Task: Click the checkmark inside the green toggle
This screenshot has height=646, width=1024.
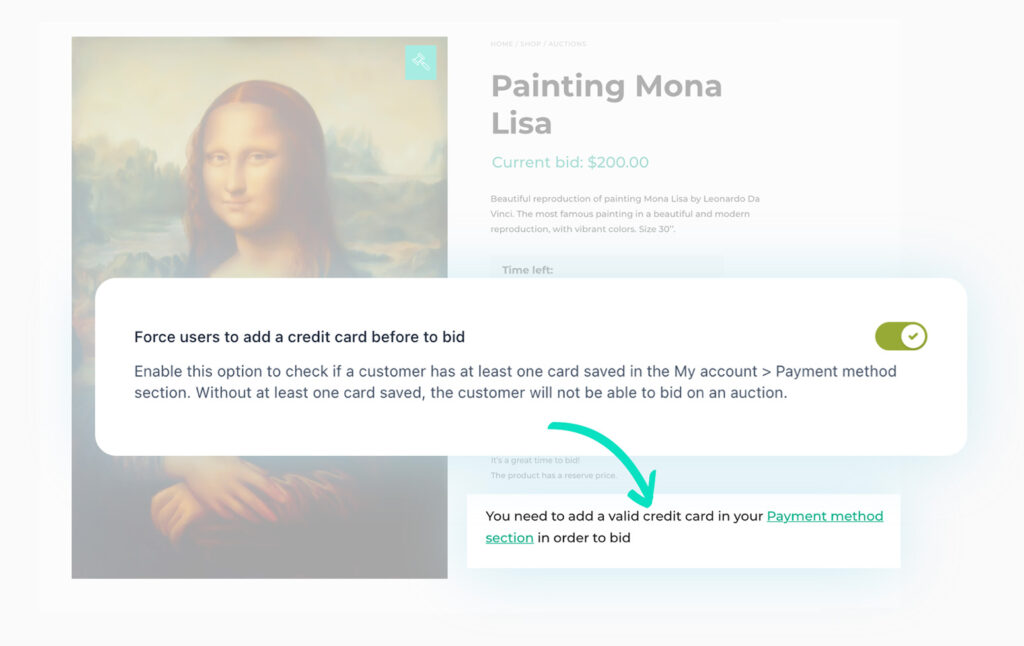Action: 911,336
